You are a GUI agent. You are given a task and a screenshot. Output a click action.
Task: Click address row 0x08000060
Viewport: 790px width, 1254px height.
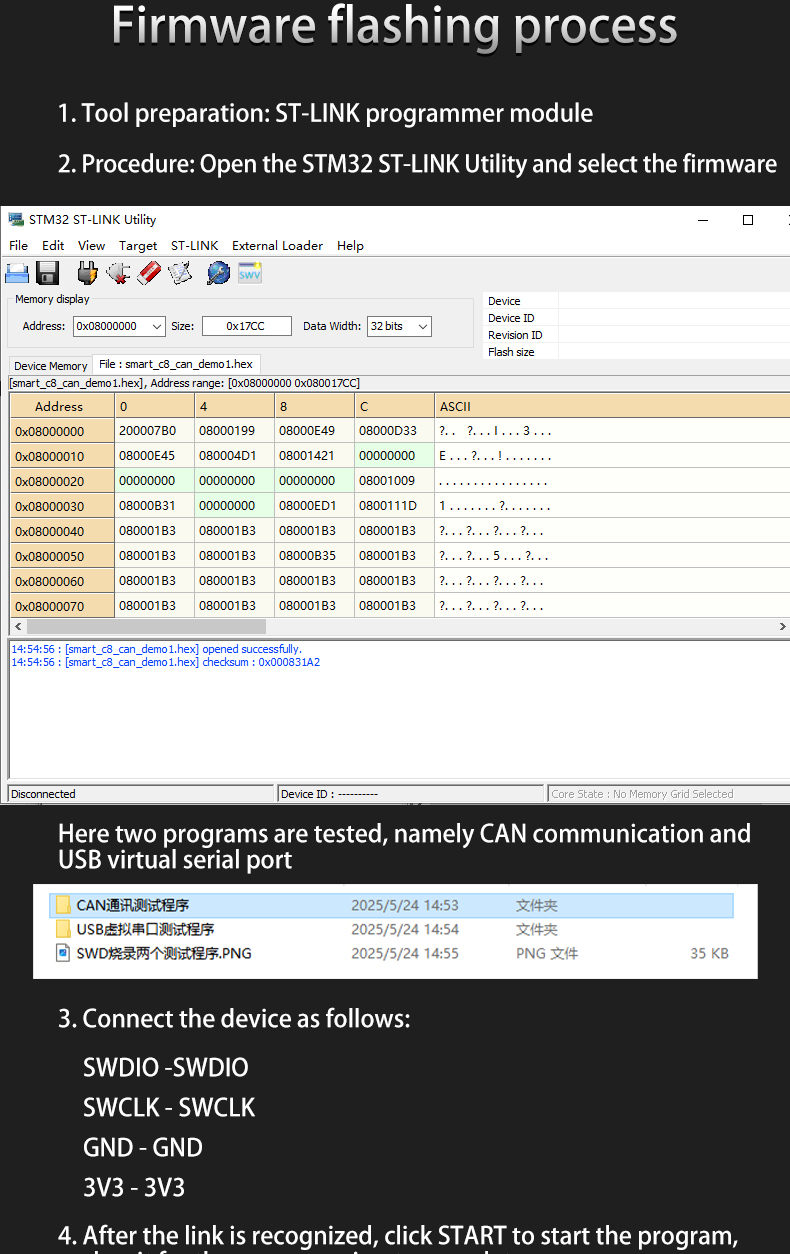coord(62,581)
